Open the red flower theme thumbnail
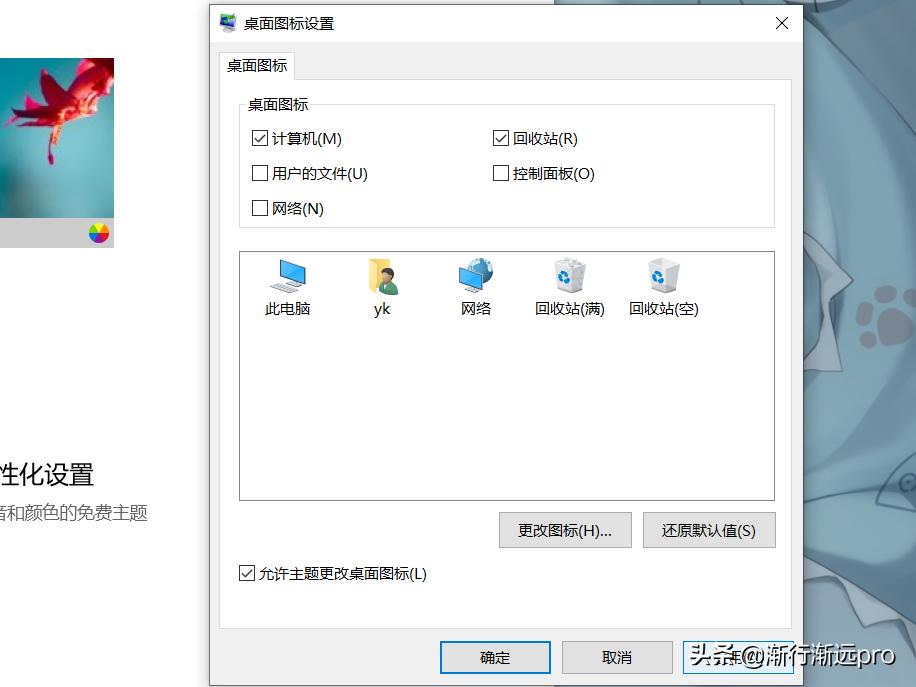The width and height of the screenshot is (916, 687). point(57,138)
